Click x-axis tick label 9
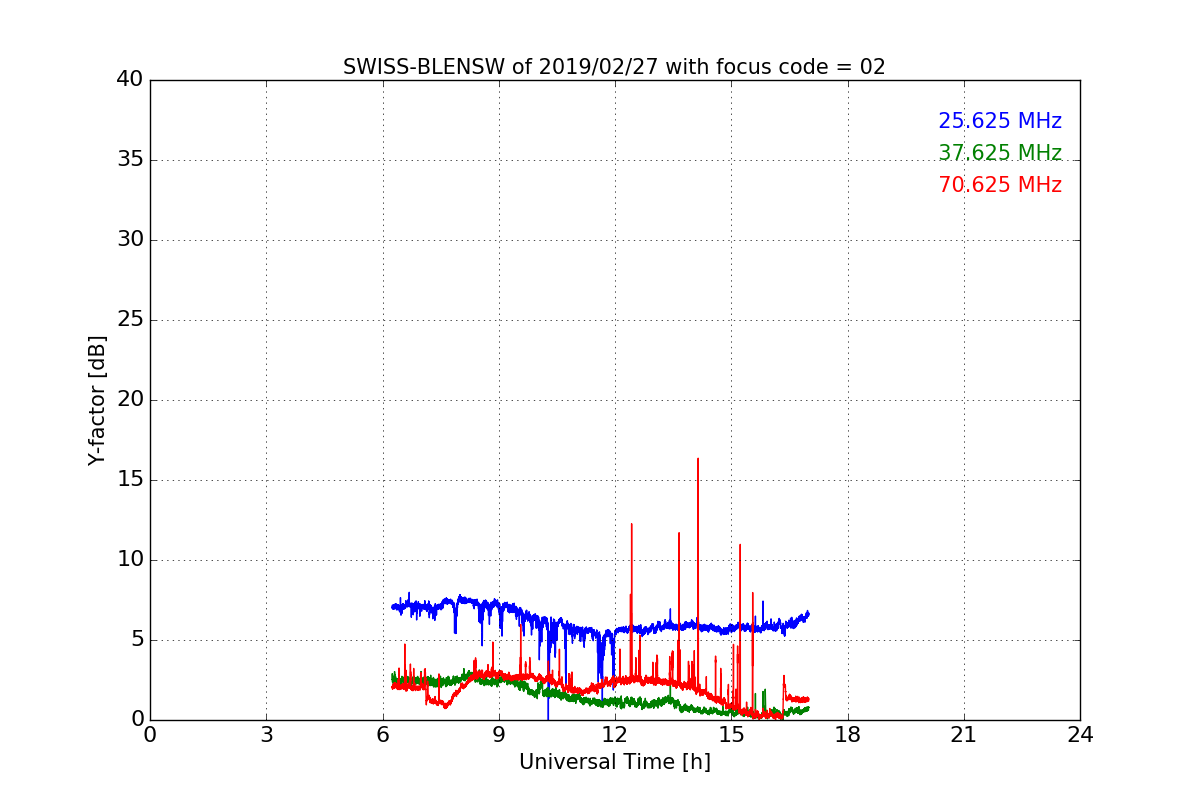 (499, 735)
